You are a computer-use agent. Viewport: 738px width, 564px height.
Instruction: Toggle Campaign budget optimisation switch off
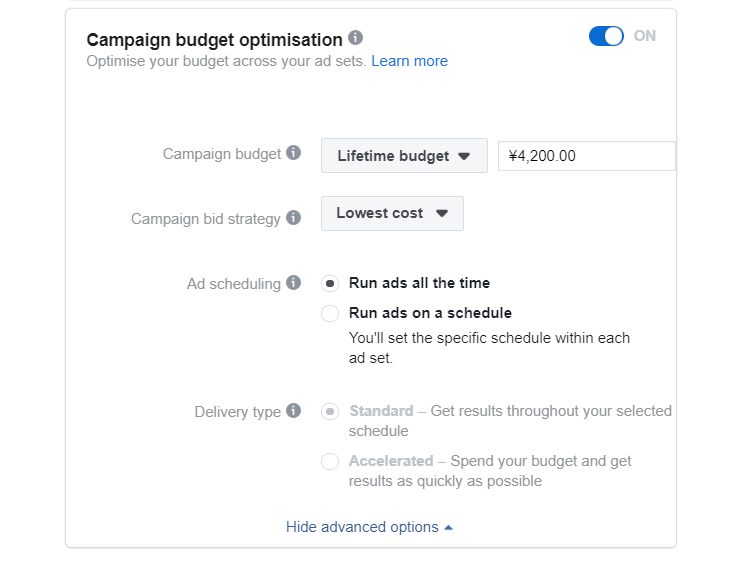point(606,36)
